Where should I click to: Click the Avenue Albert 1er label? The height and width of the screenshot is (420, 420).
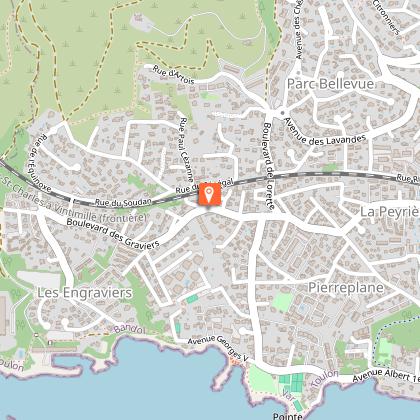pyautogui.click(x=386, y=376)
